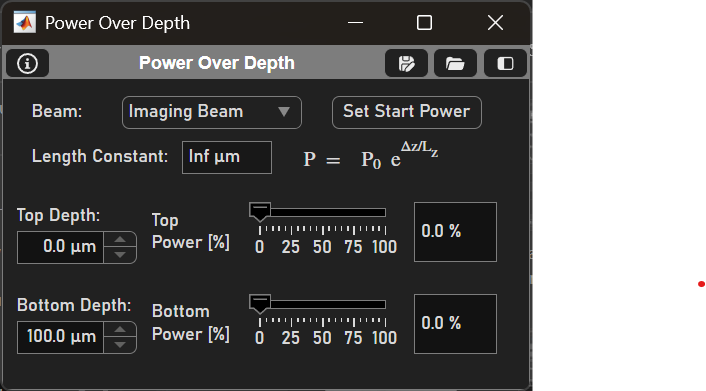Decrease Top Depth with down arrow
The image size is (706, 391).
click(120, 255)
